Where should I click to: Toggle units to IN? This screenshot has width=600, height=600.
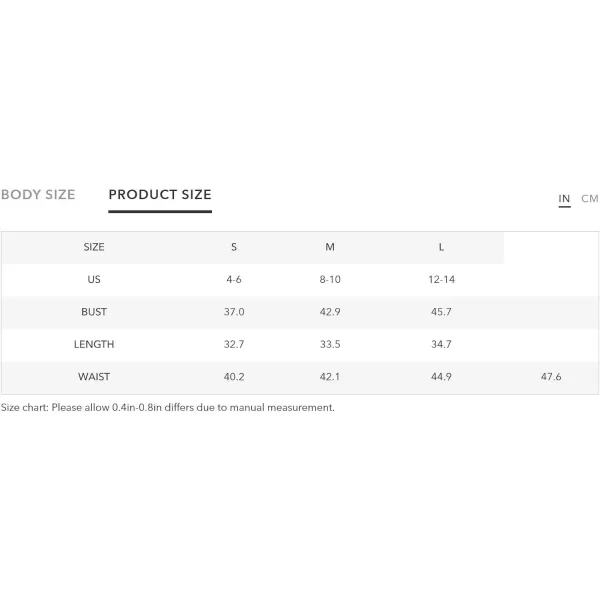564,199
